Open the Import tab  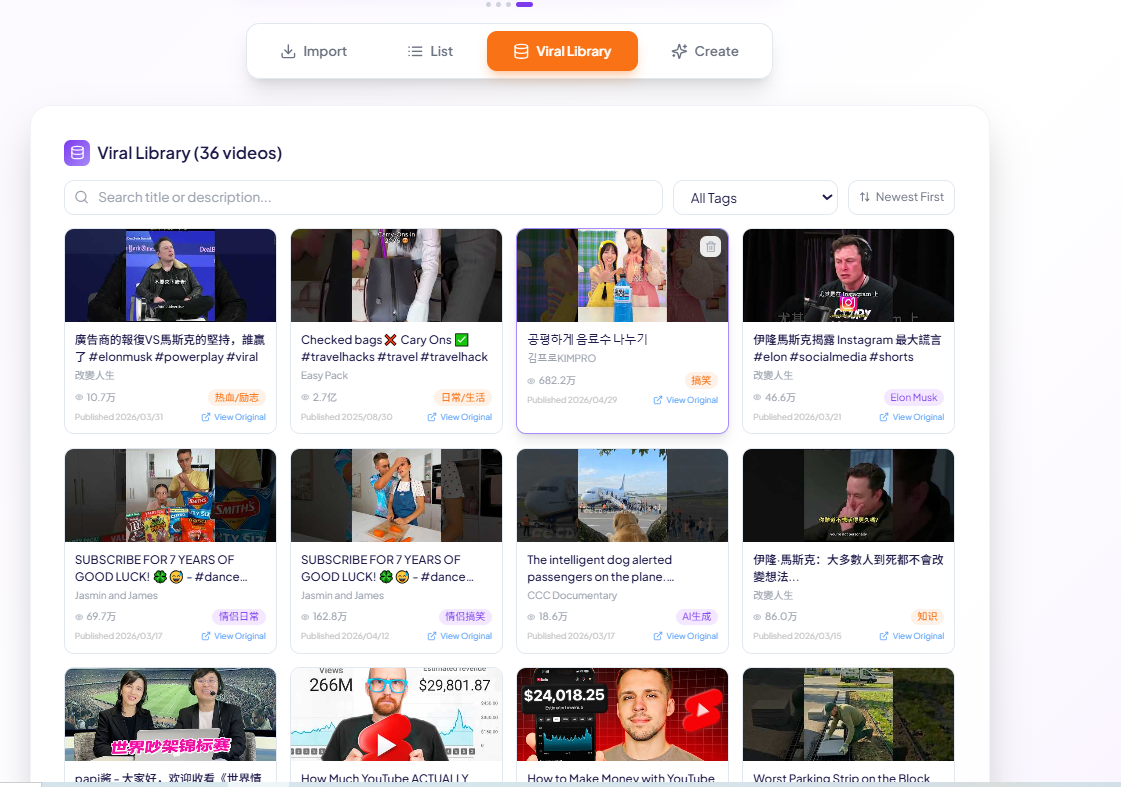[314, 51]
